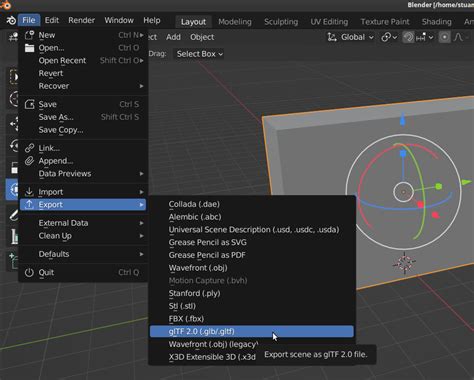The image size is (474, 380).
Task: Click the Append paperclip icon entry
Action: 29,161
